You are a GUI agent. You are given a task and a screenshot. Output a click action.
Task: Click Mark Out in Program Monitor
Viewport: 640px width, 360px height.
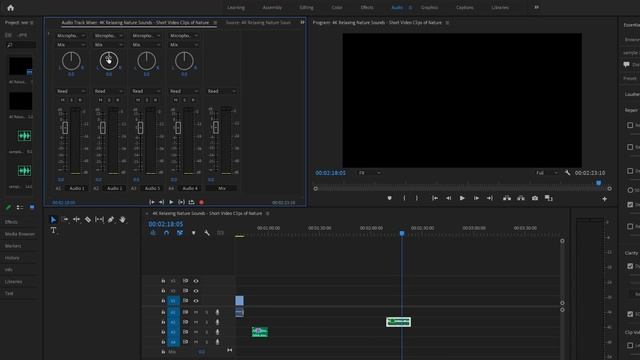(417, 198)
